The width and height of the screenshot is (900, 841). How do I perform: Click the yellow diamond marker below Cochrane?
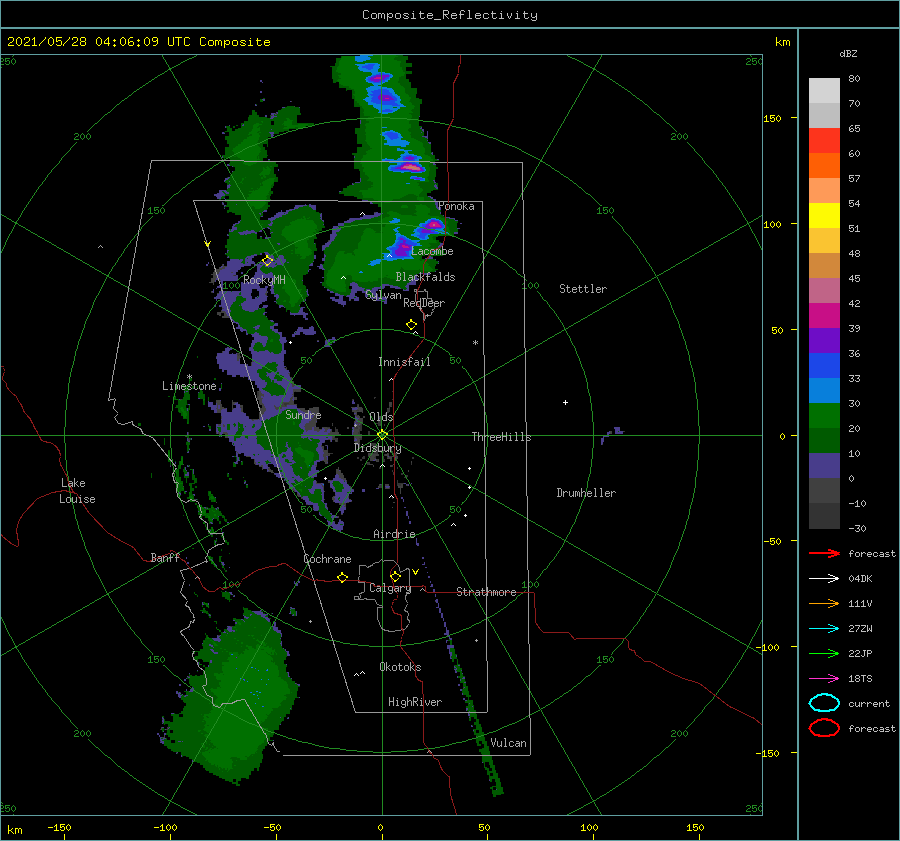pyautogui.click(x=343, y=577)
